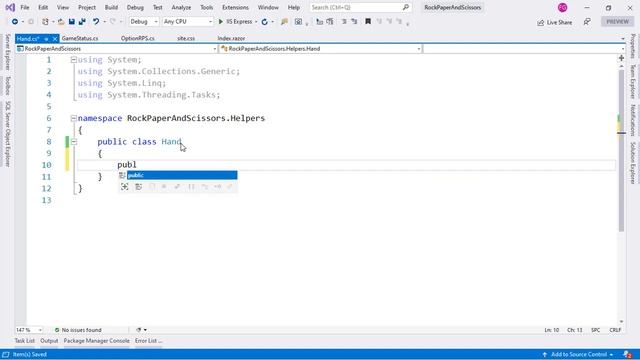640x360 pixels.
Task: Click the search magnifier icon in search box
Action: coord(406,7)
